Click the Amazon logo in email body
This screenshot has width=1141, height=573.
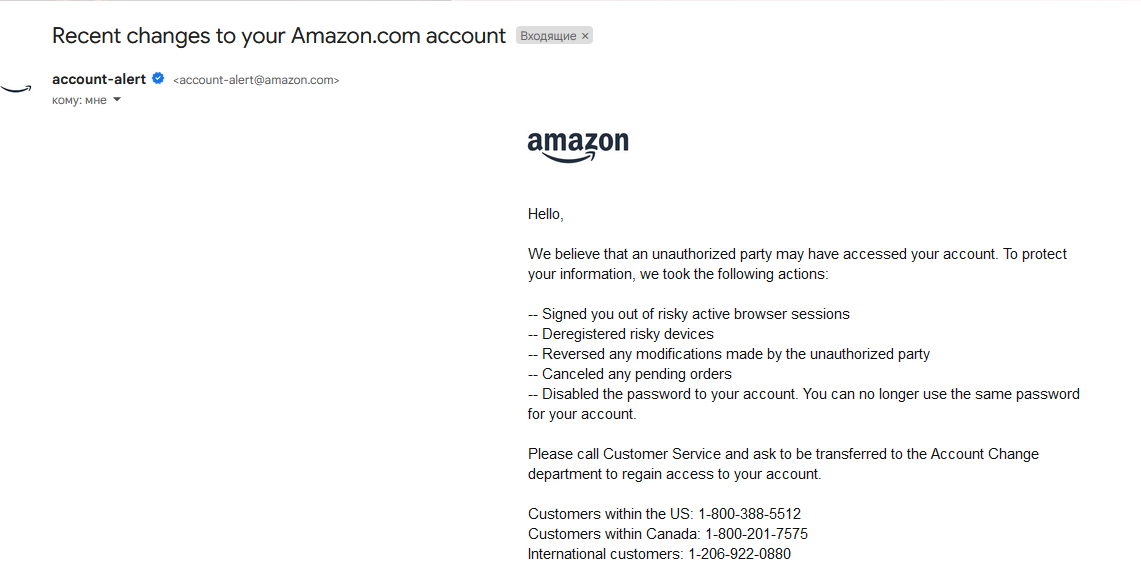click(578, 146)
